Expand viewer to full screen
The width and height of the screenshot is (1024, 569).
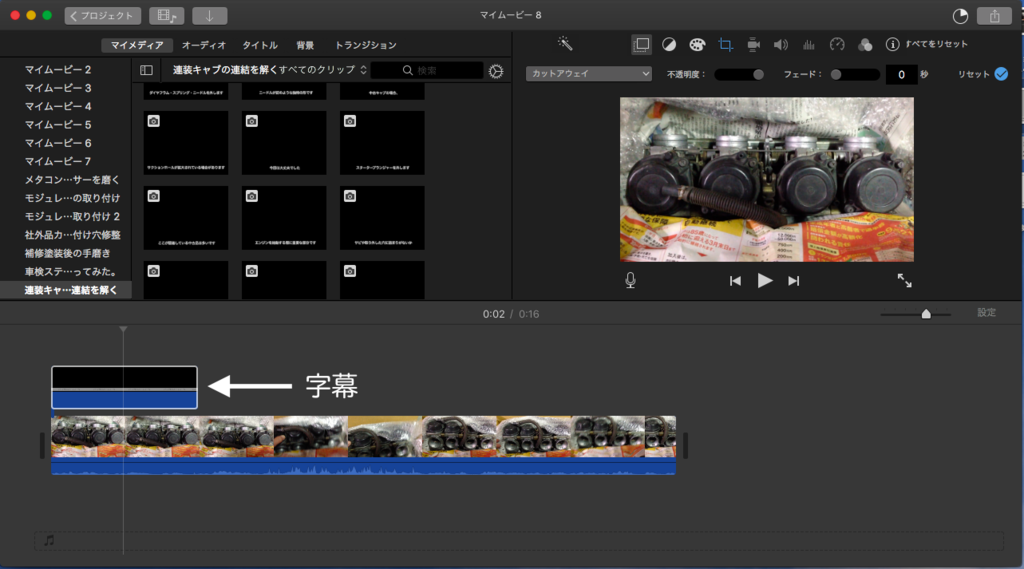[x=904, y=280]
